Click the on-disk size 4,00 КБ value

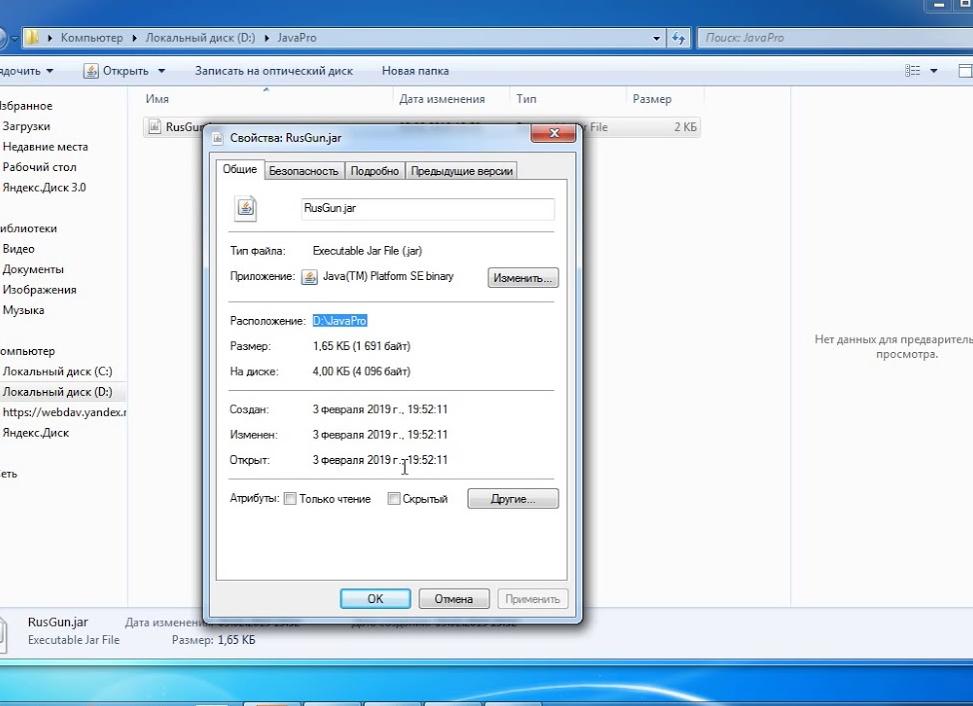pyautogui.click(x=361, y=372)
